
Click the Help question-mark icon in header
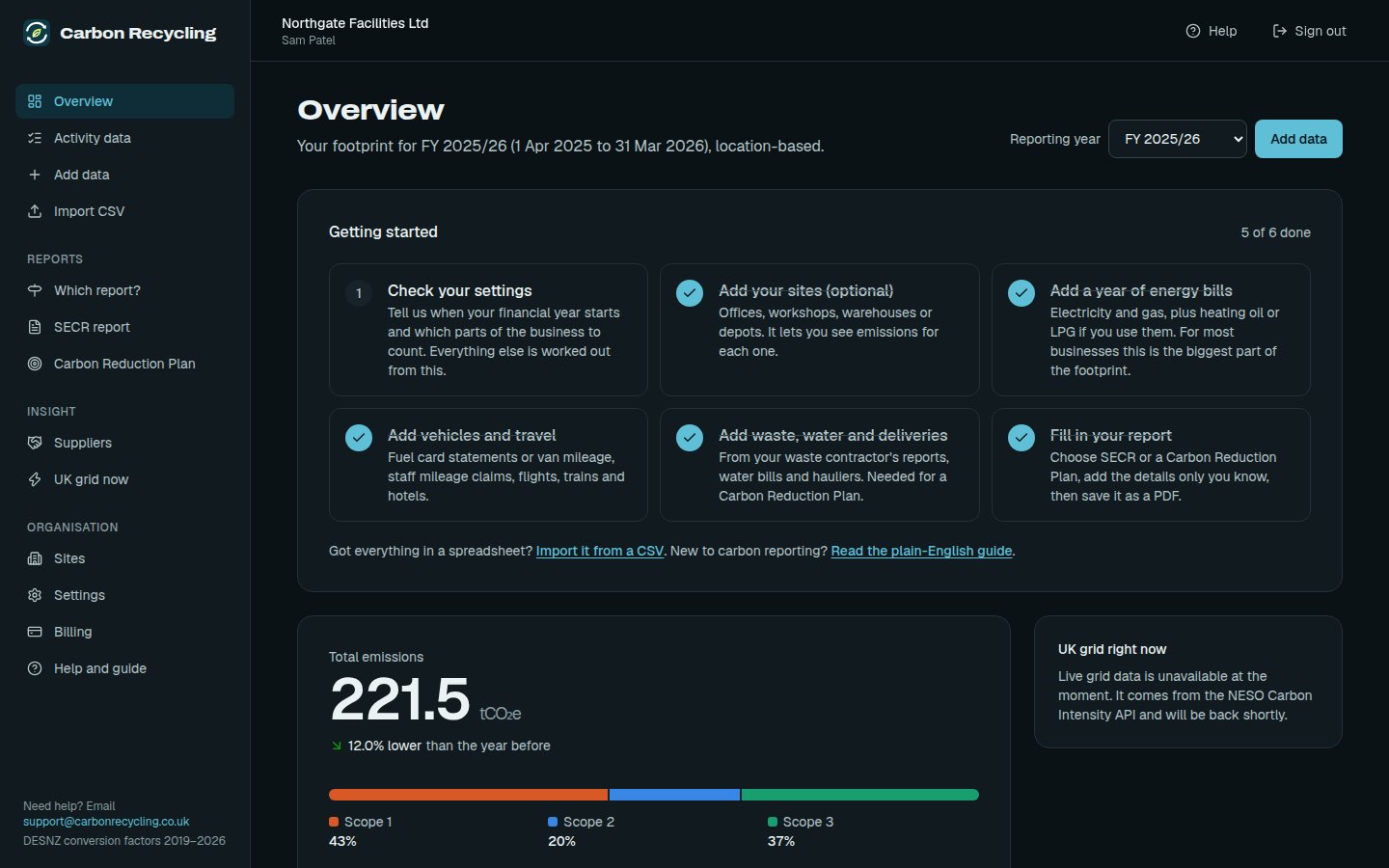click(1193, 31)
